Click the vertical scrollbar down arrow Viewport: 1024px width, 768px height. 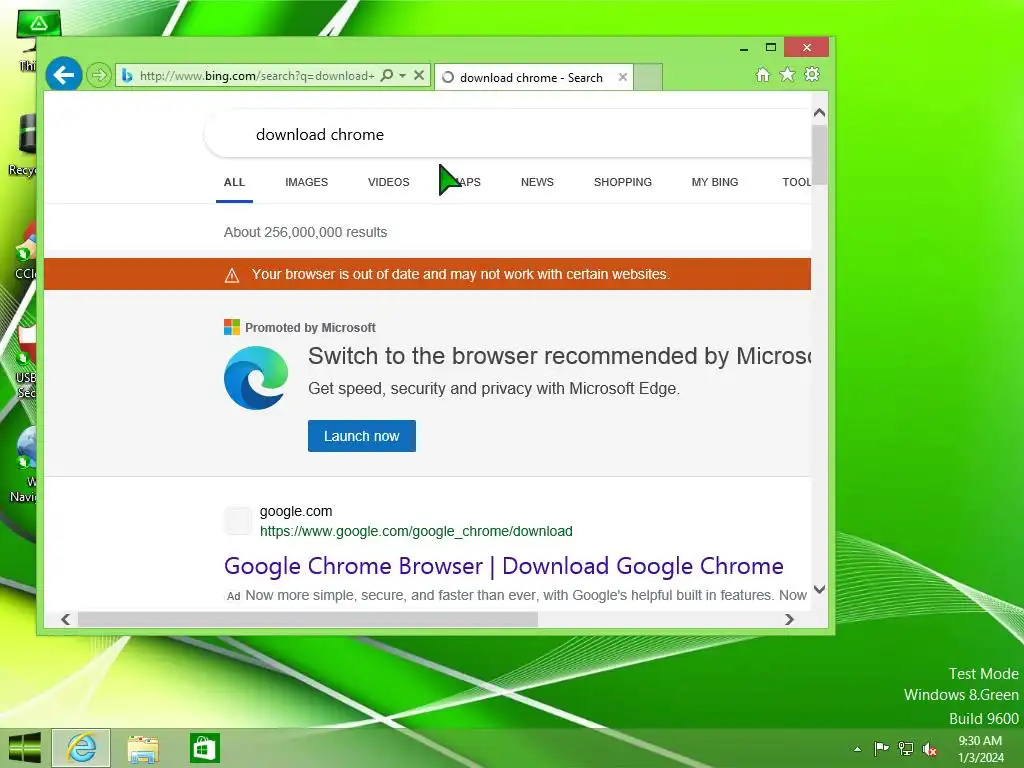point(820,590)
